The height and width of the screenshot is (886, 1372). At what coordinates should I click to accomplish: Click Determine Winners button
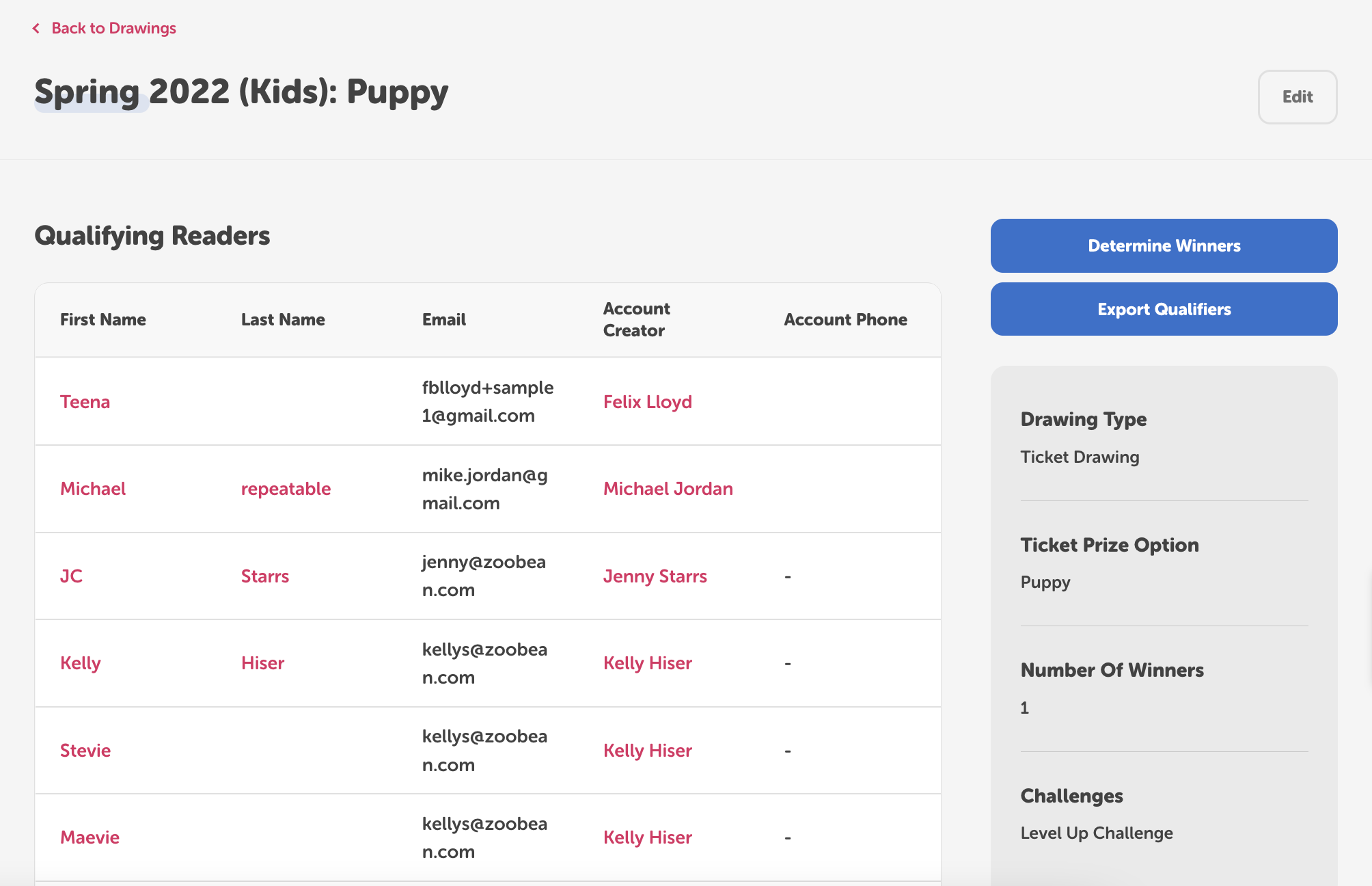pos(1164,245)
